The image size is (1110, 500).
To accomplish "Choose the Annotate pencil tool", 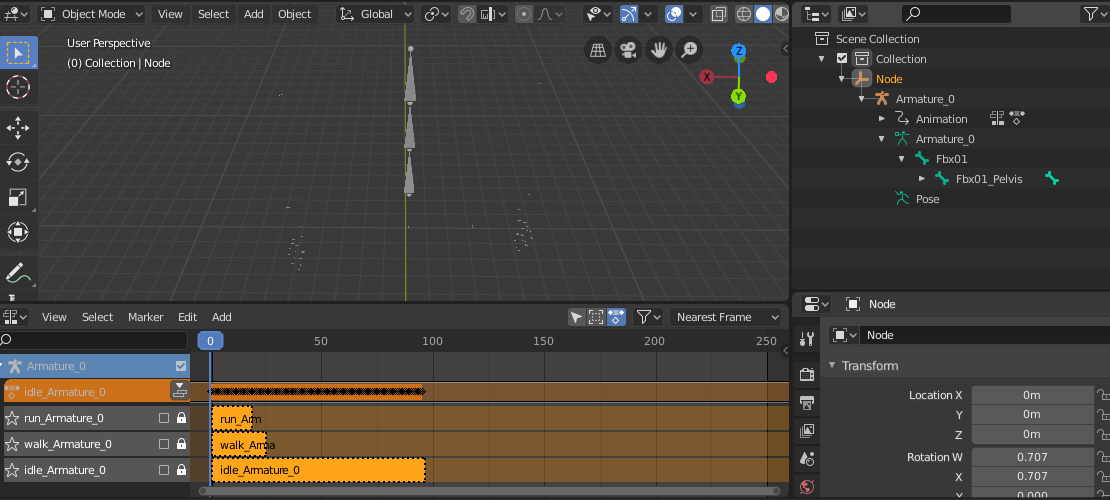I will (18, 271).
